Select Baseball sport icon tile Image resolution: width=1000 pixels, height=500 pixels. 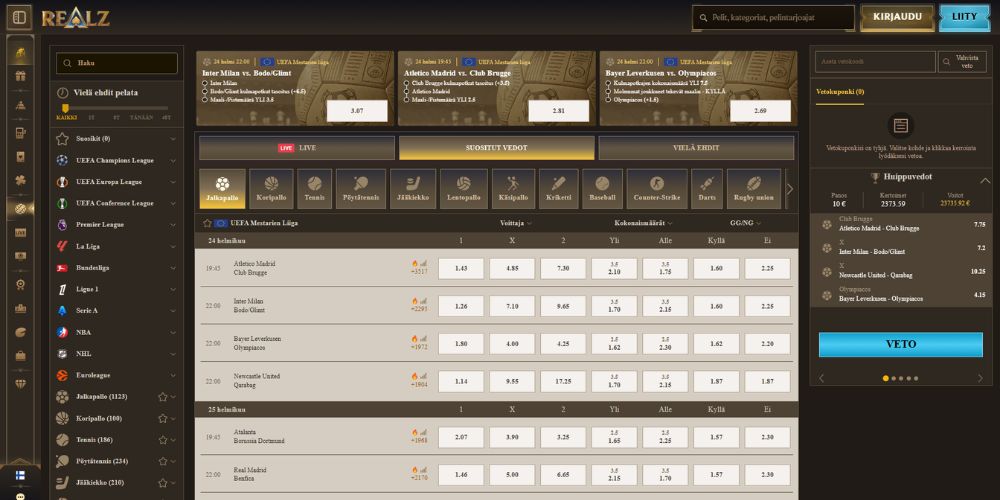(x=602, y=189)
